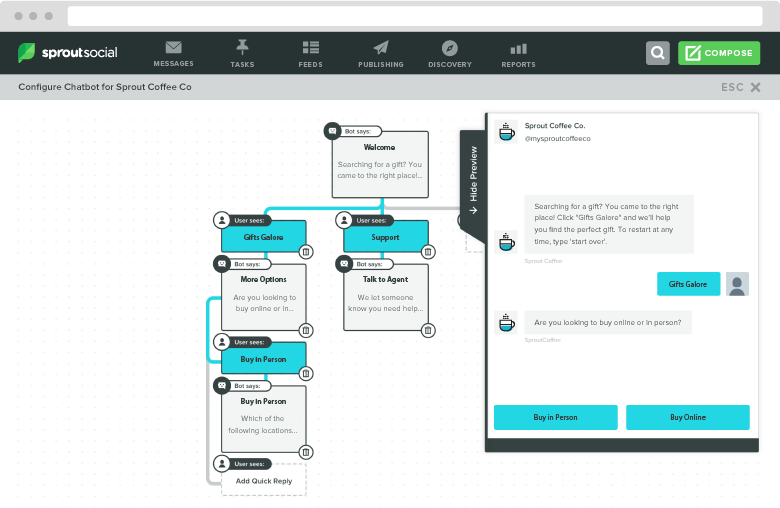Click coffee cup avatar beside 'Are you looking' message
780x508 pixels.
click(x=506, y=322)
